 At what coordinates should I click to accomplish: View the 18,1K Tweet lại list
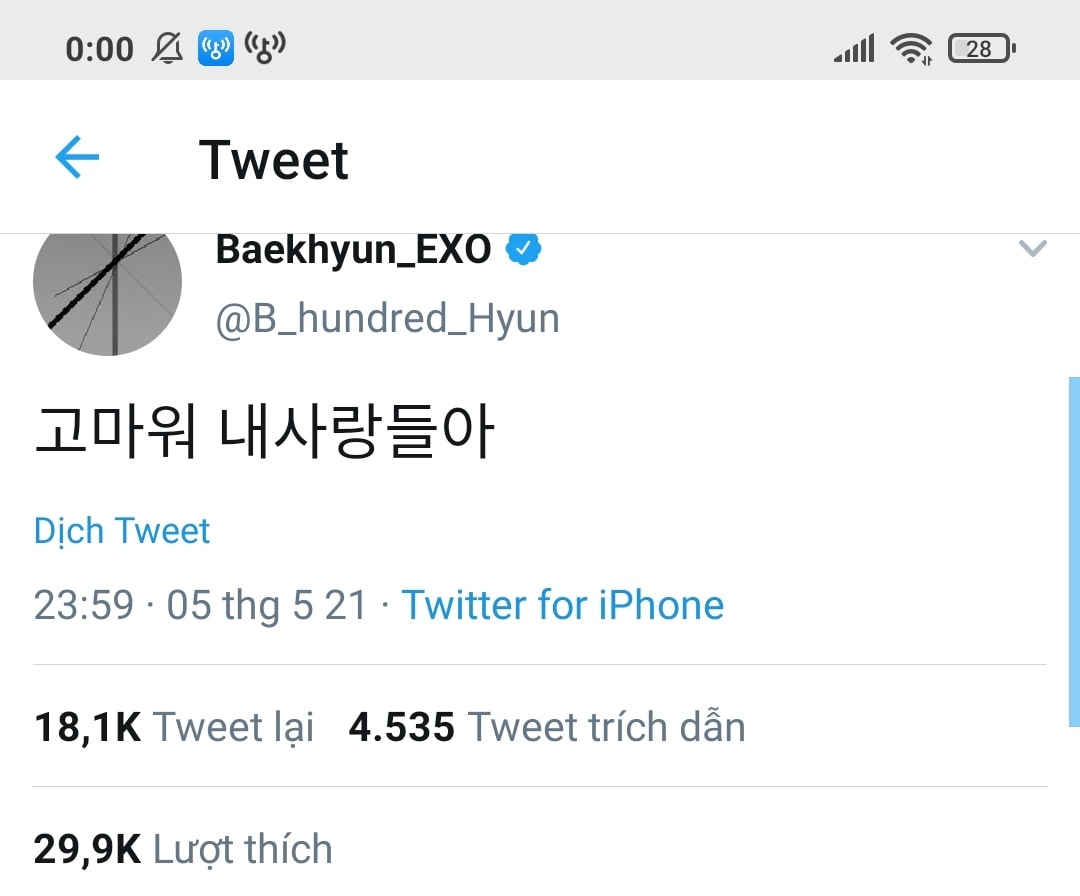(174, 727)
